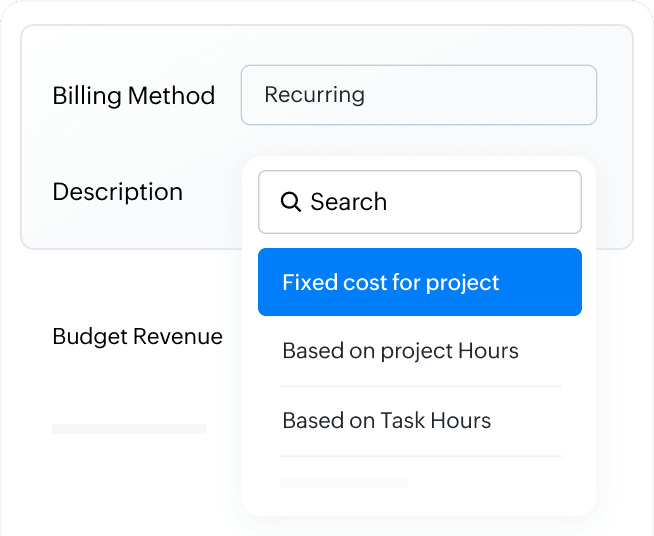Screen dimensions: 654x536
Task: Click the Billing Method label
Action: coord(133,96)
